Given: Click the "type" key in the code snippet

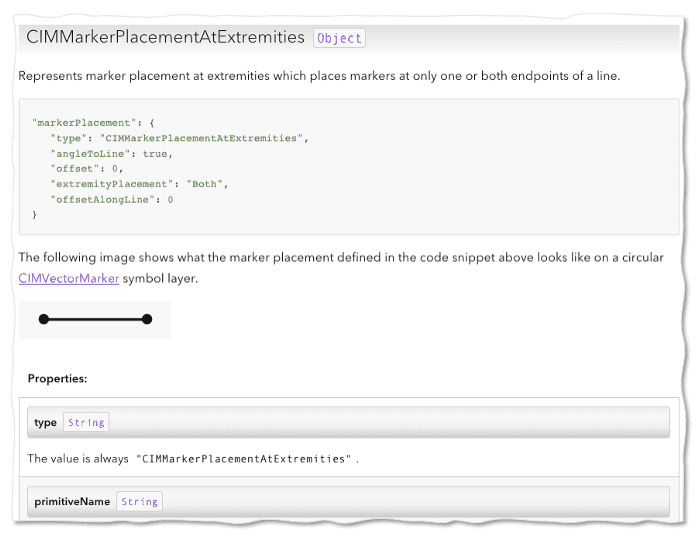Looking at the screenshot, I should [x=69, y=138].
